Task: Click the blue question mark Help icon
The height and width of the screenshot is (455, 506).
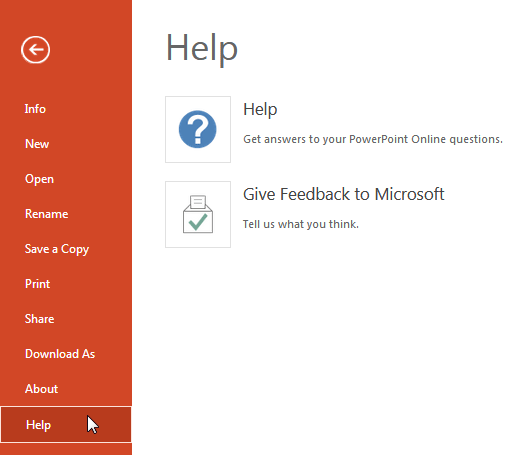Action: [x=198, y=129]
